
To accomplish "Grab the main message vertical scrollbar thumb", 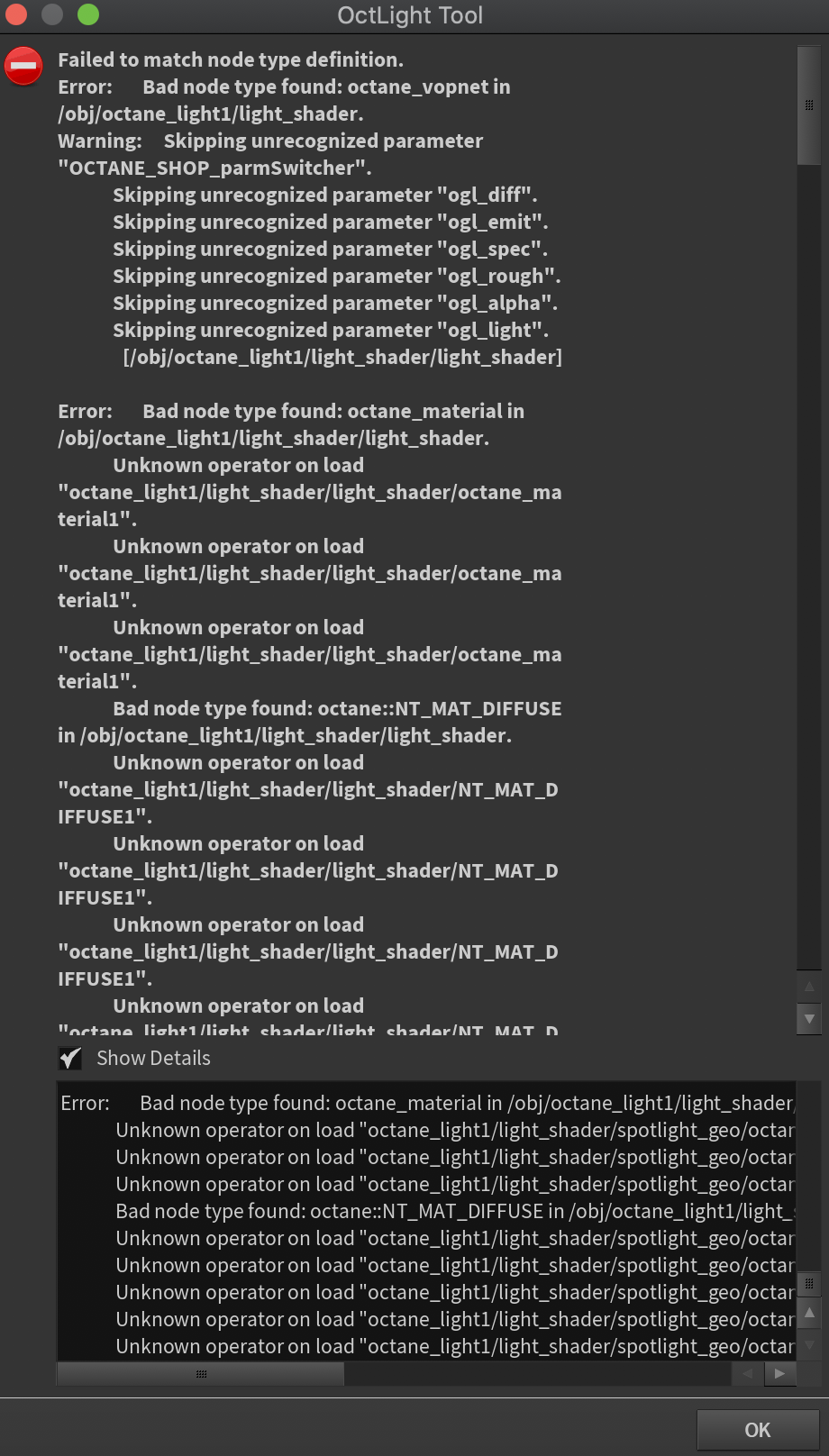I will [809, 105].
